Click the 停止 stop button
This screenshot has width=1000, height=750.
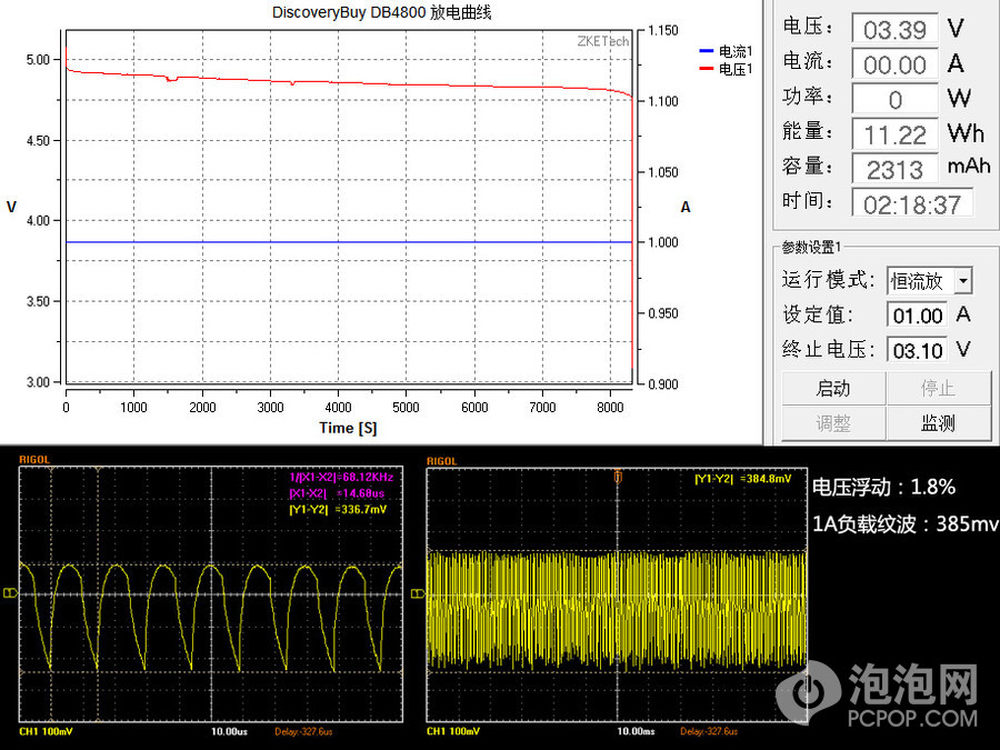coord(939,388)
